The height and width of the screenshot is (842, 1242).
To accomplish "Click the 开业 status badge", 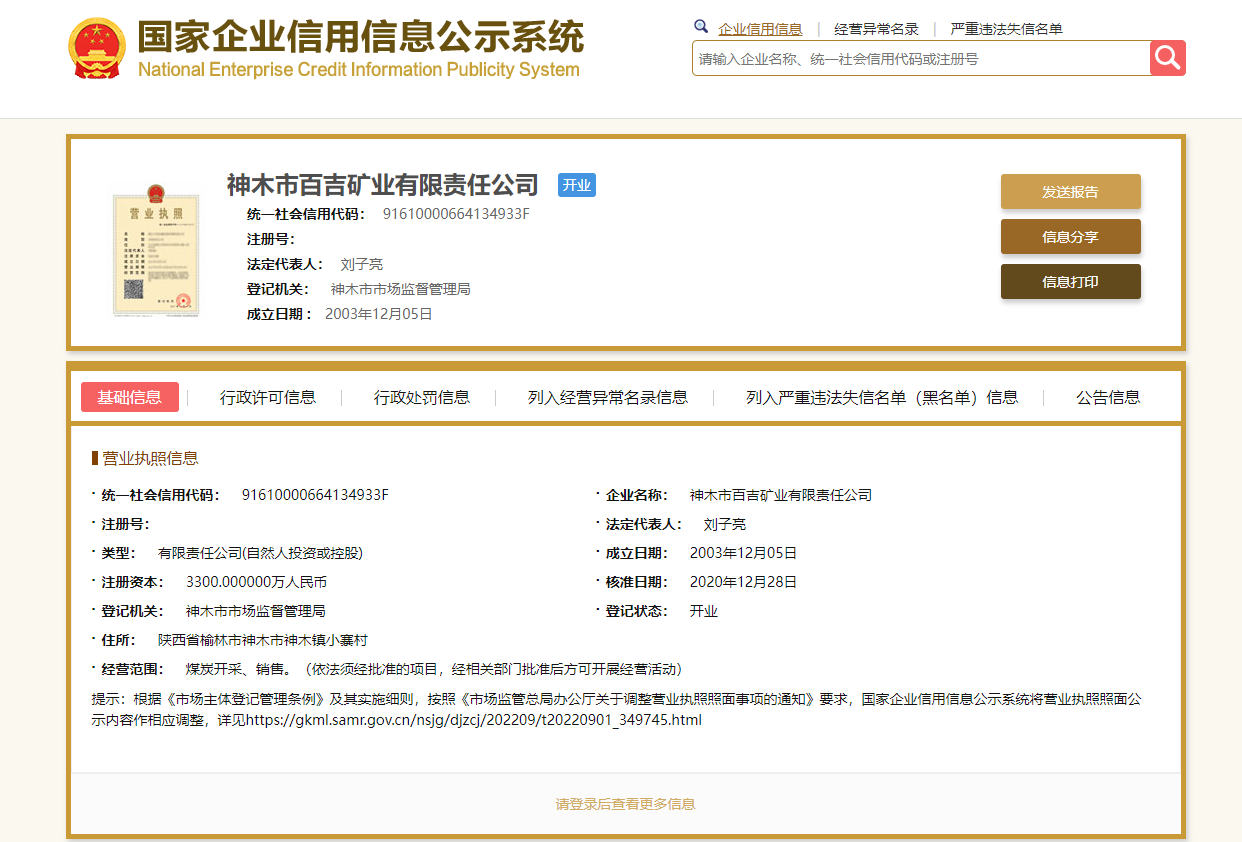I will pos(576,185).
